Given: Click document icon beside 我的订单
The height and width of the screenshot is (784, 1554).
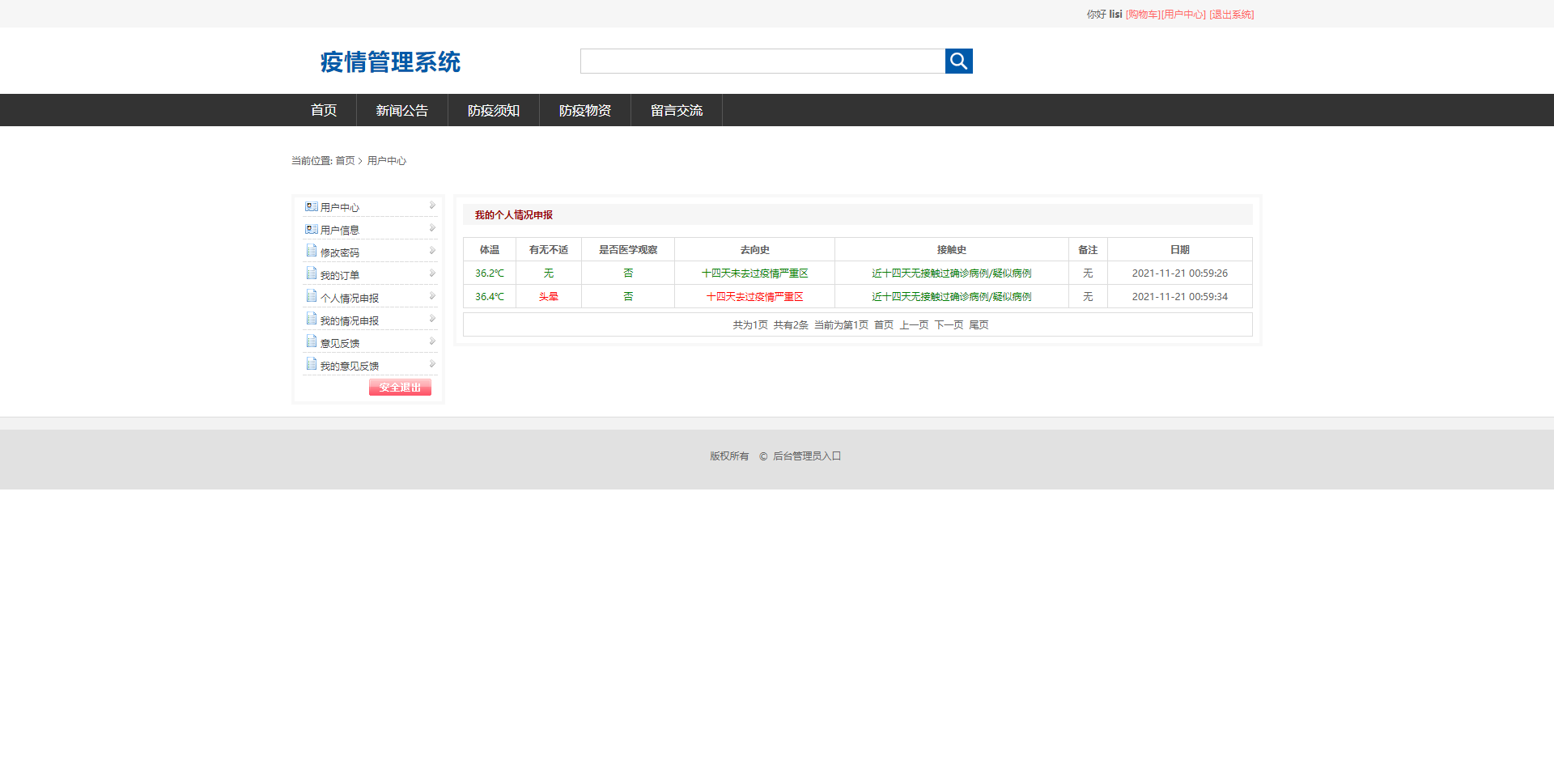Looking at the screenshot, I should [x=312, y=273].
